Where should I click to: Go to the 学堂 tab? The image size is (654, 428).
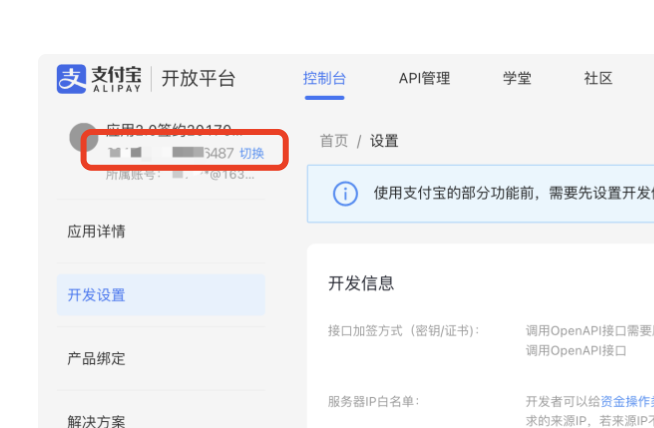[517, 79]
